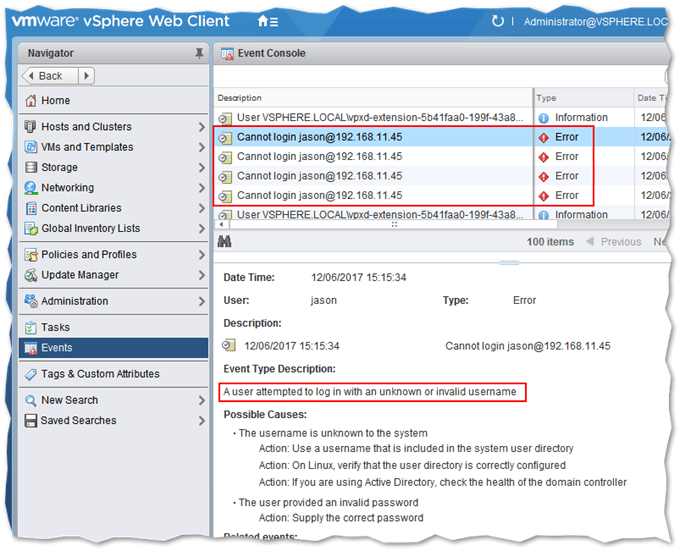Click the Saved Searches disk icon
The width and height of the screenshot is (680, 551).
pyautogui.click(x=31, y=421)
